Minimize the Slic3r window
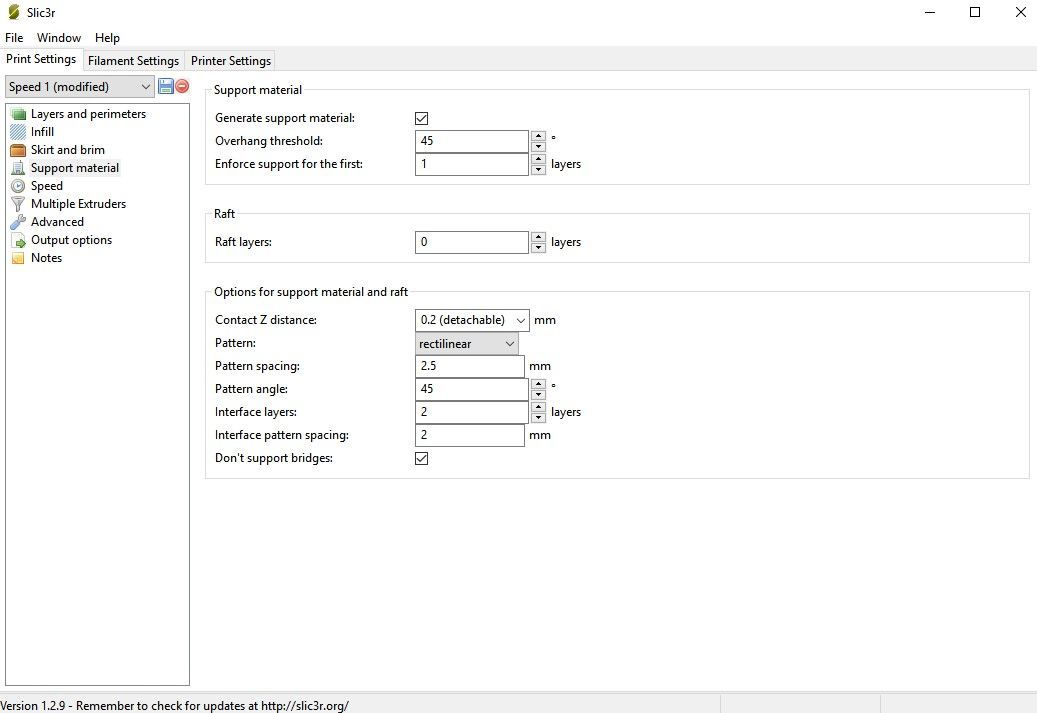 click(x=930, y=12)
